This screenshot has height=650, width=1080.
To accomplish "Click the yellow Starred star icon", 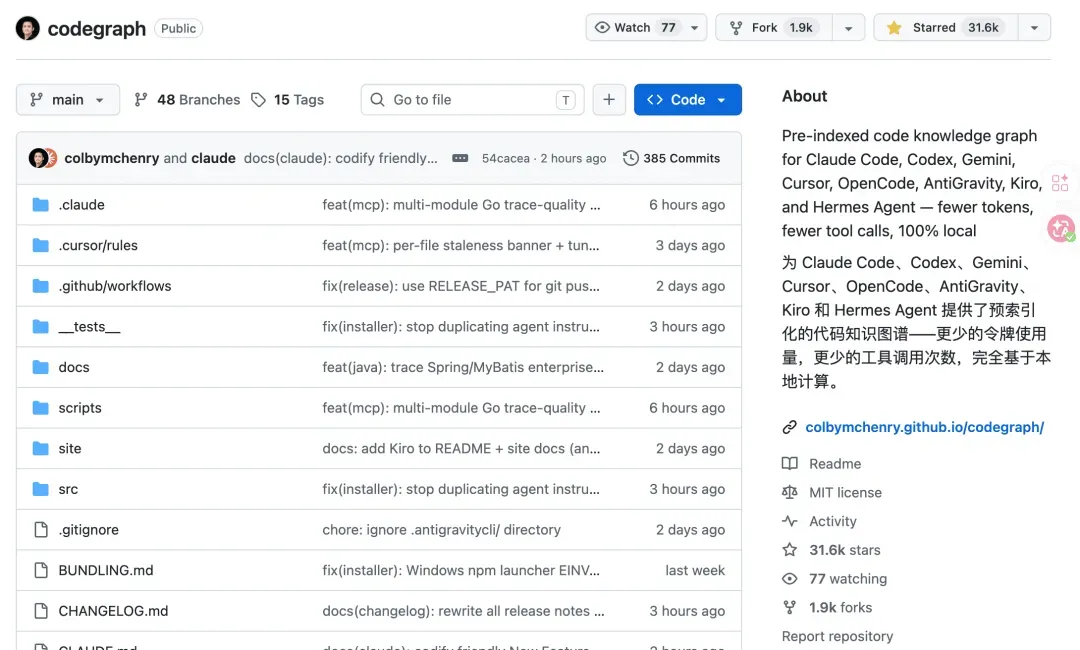I will [x=894, y=28].
